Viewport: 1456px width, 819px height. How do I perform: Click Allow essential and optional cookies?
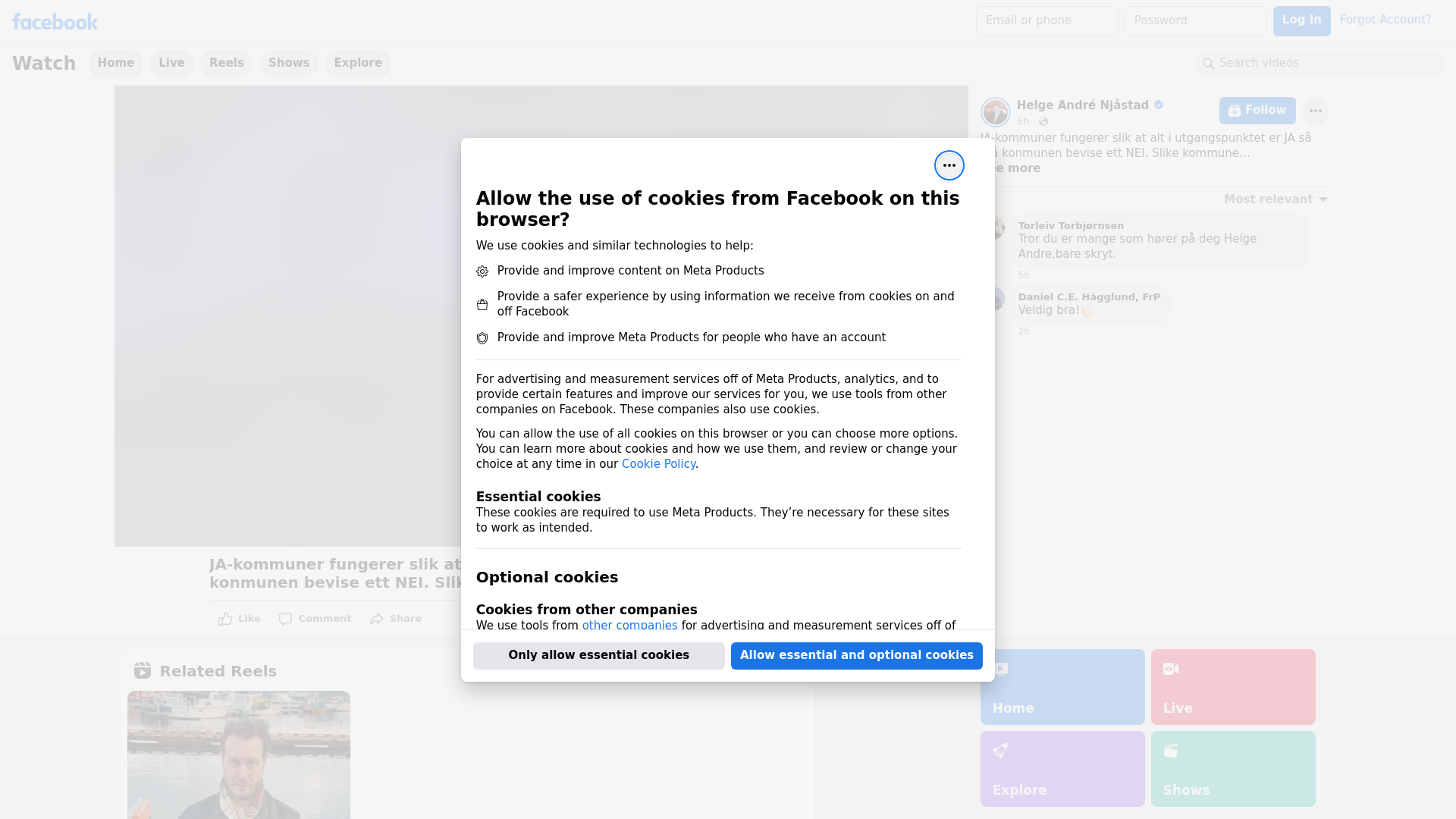coord(857,655)
